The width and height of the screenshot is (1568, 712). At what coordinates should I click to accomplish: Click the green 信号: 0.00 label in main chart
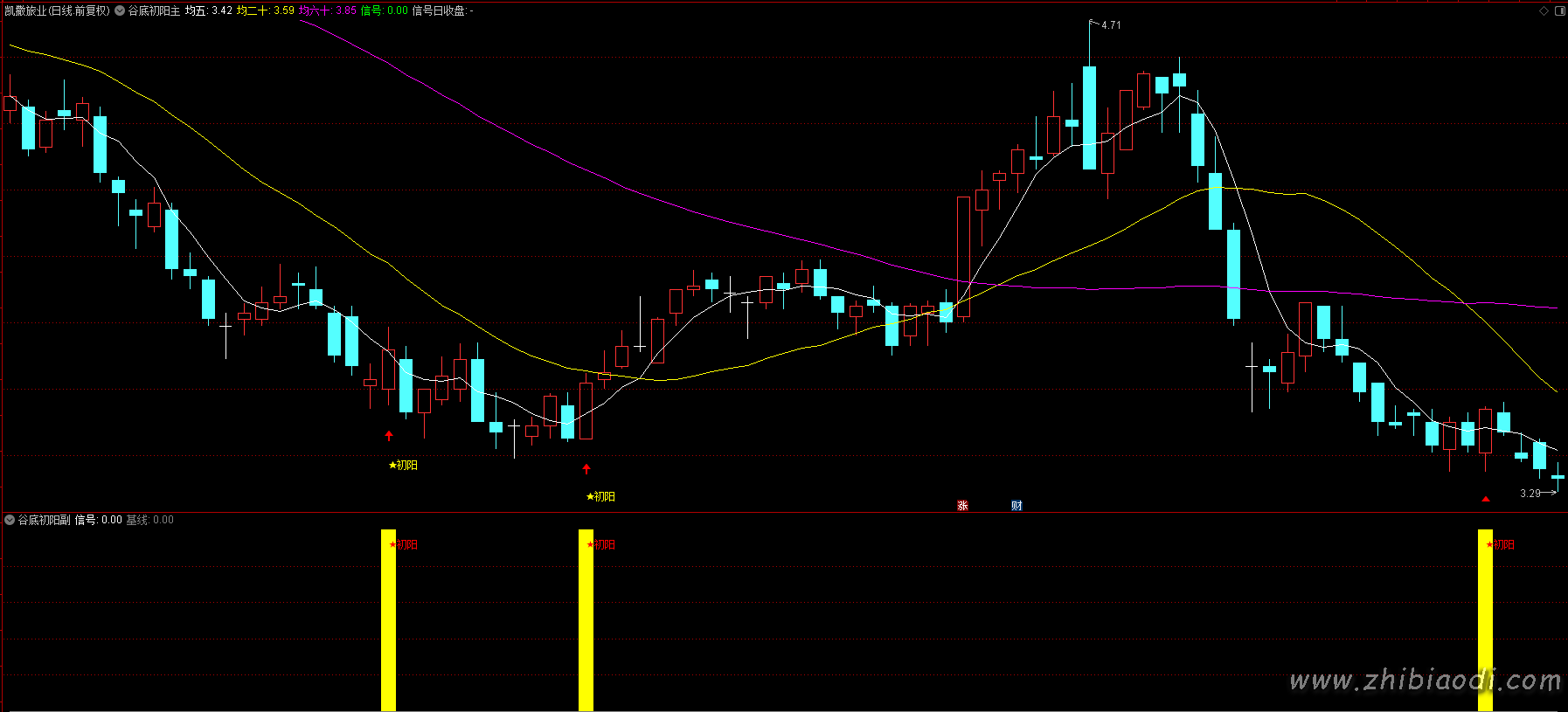point(385,10)
